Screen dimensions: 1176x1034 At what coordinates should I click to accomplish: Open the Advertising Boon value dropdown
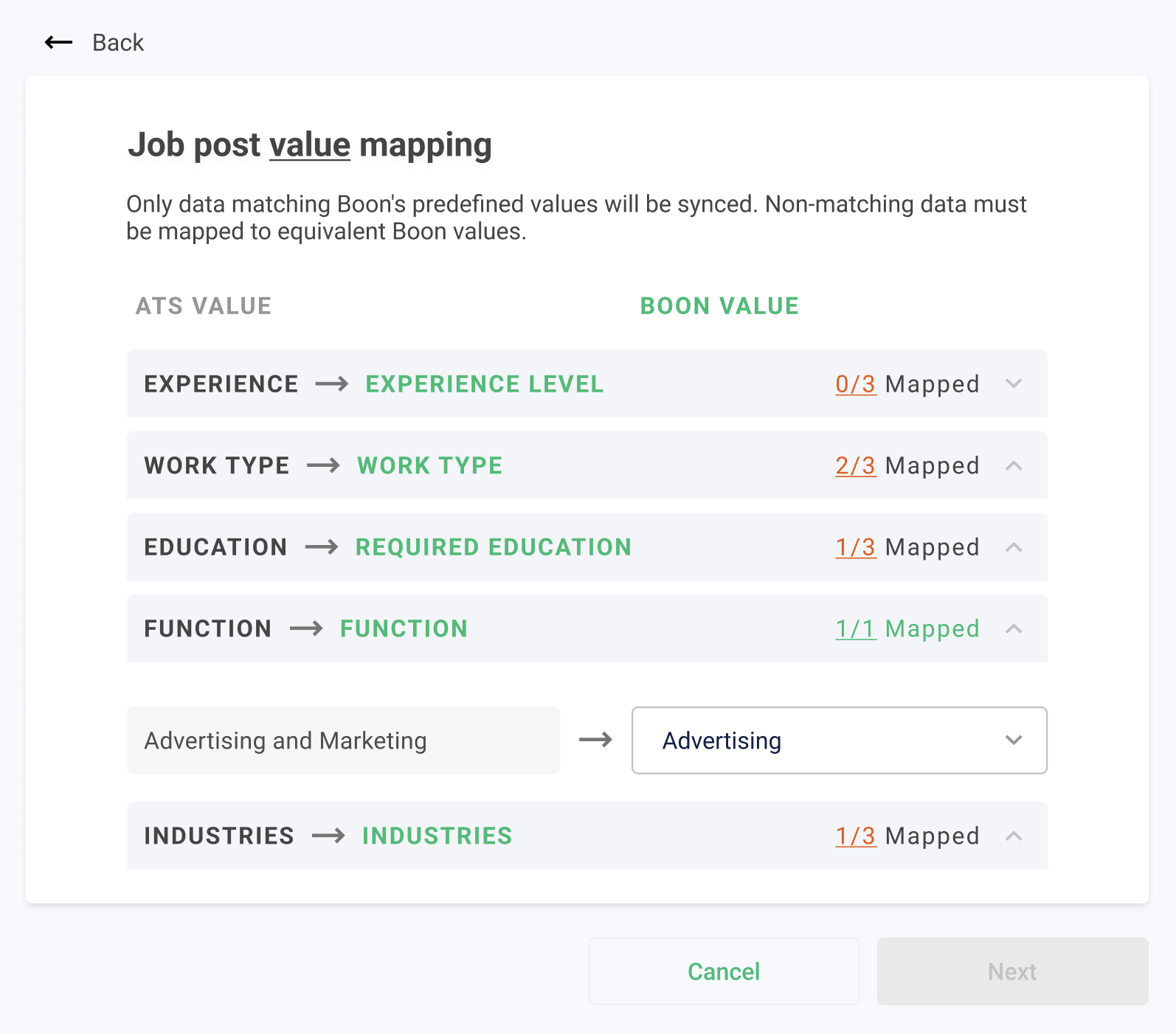click(x=839, y=740)
